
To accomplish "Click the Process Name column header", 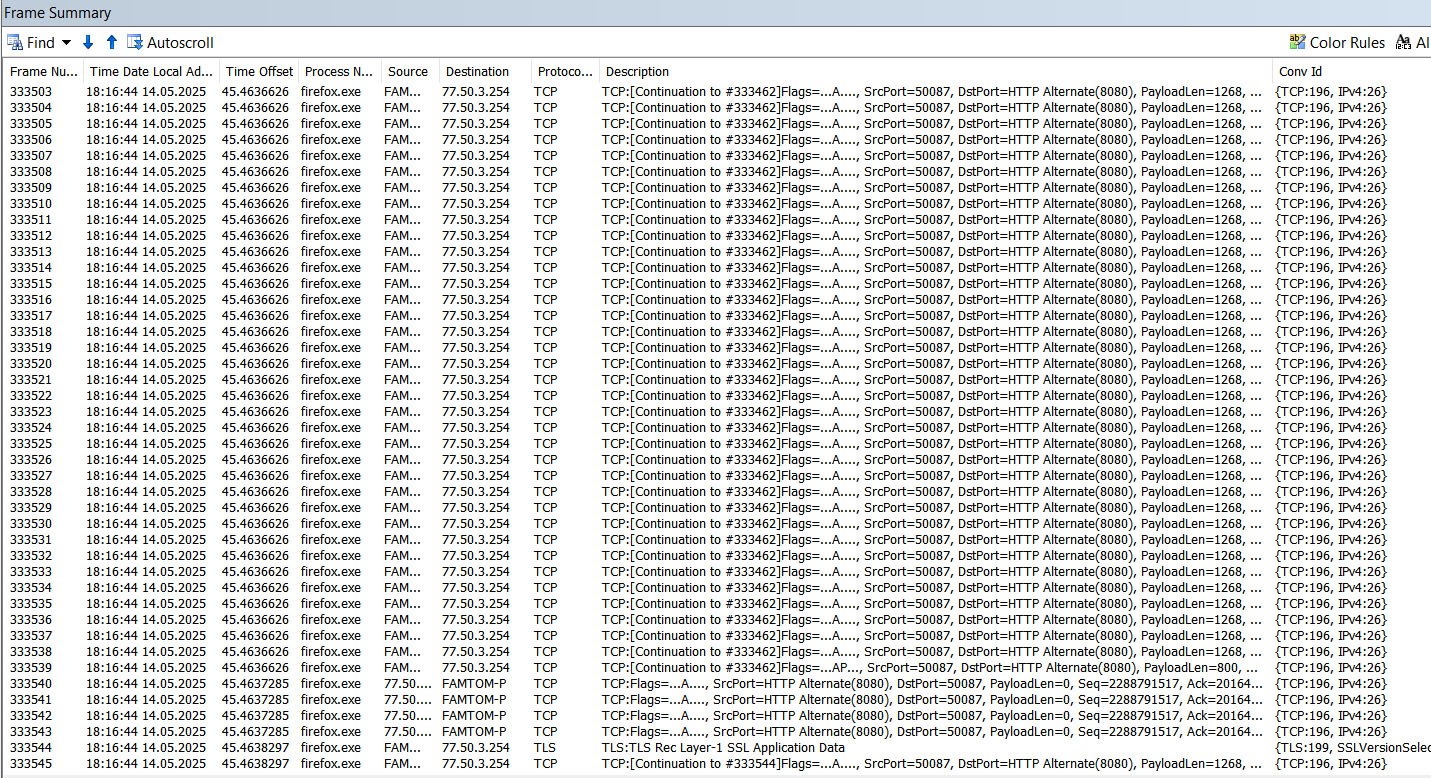I will point(339,71).
